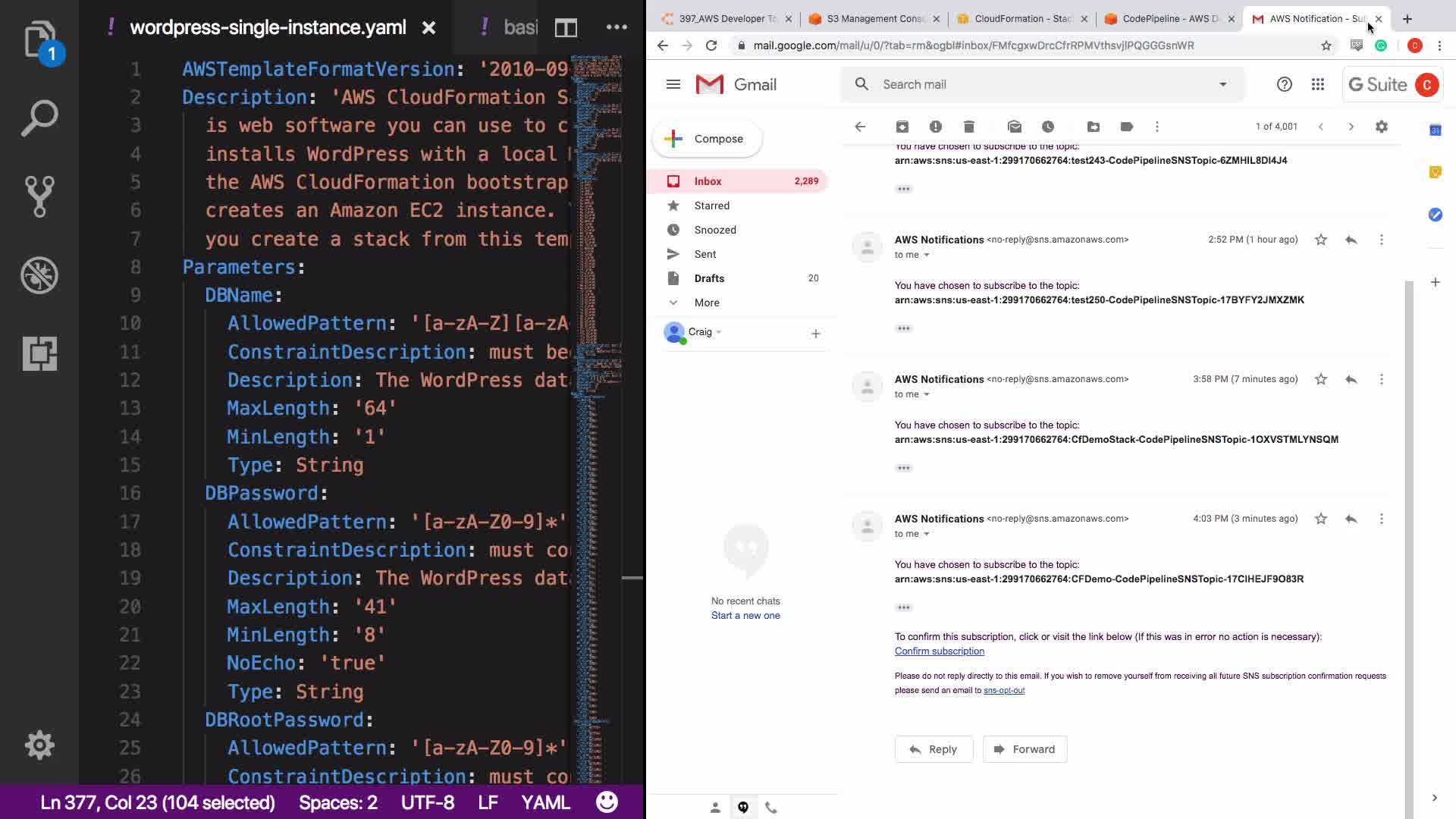The image size is (1456, 819).
Task: Open the VS Code Source Control view
Action: coord(39,196)
